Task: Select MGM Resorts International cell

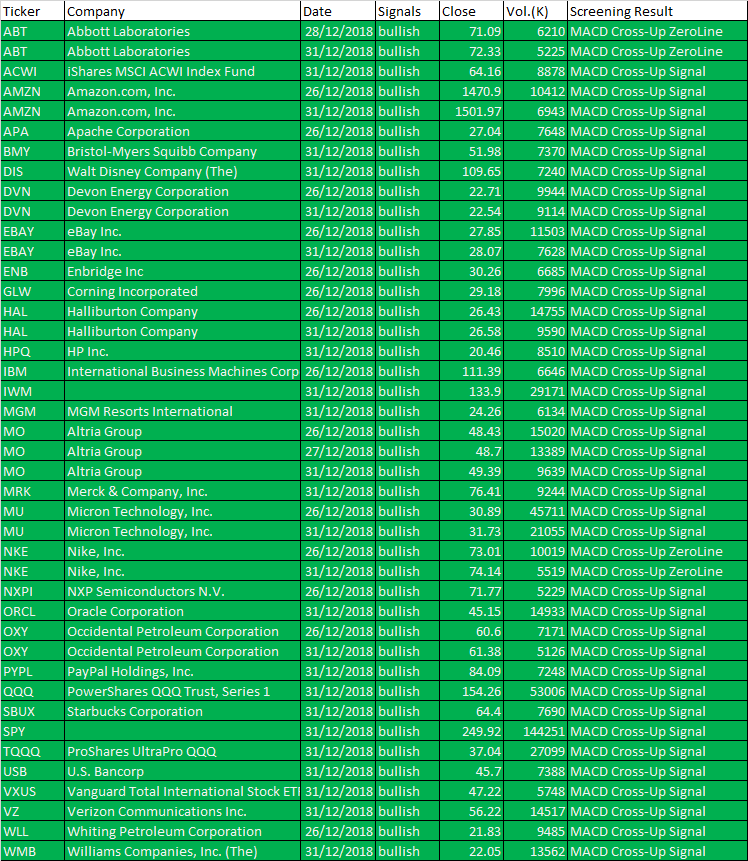Action: pos(182,411)
